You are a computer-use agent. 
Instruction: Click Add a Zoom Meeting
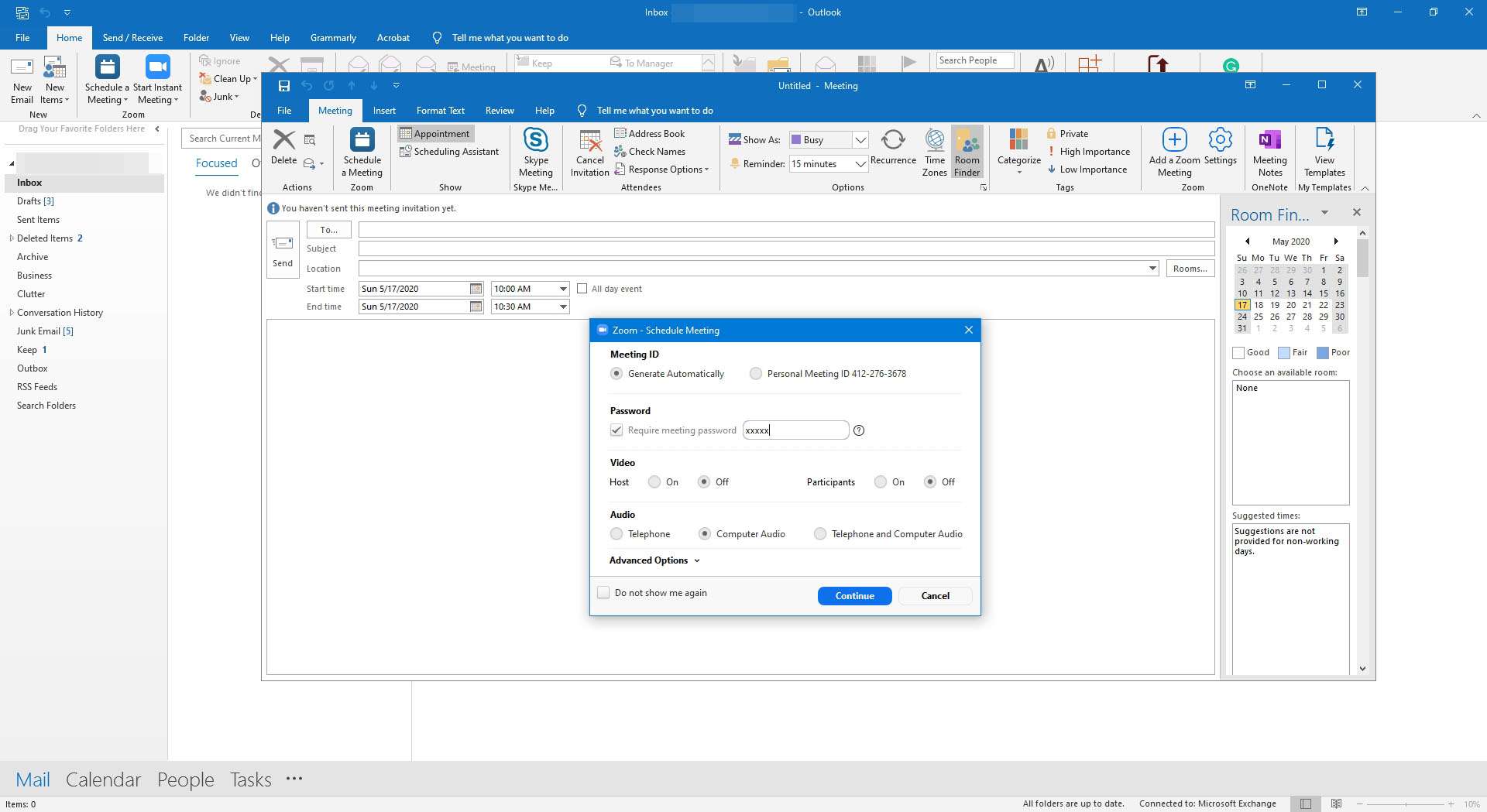point(1174,152)
